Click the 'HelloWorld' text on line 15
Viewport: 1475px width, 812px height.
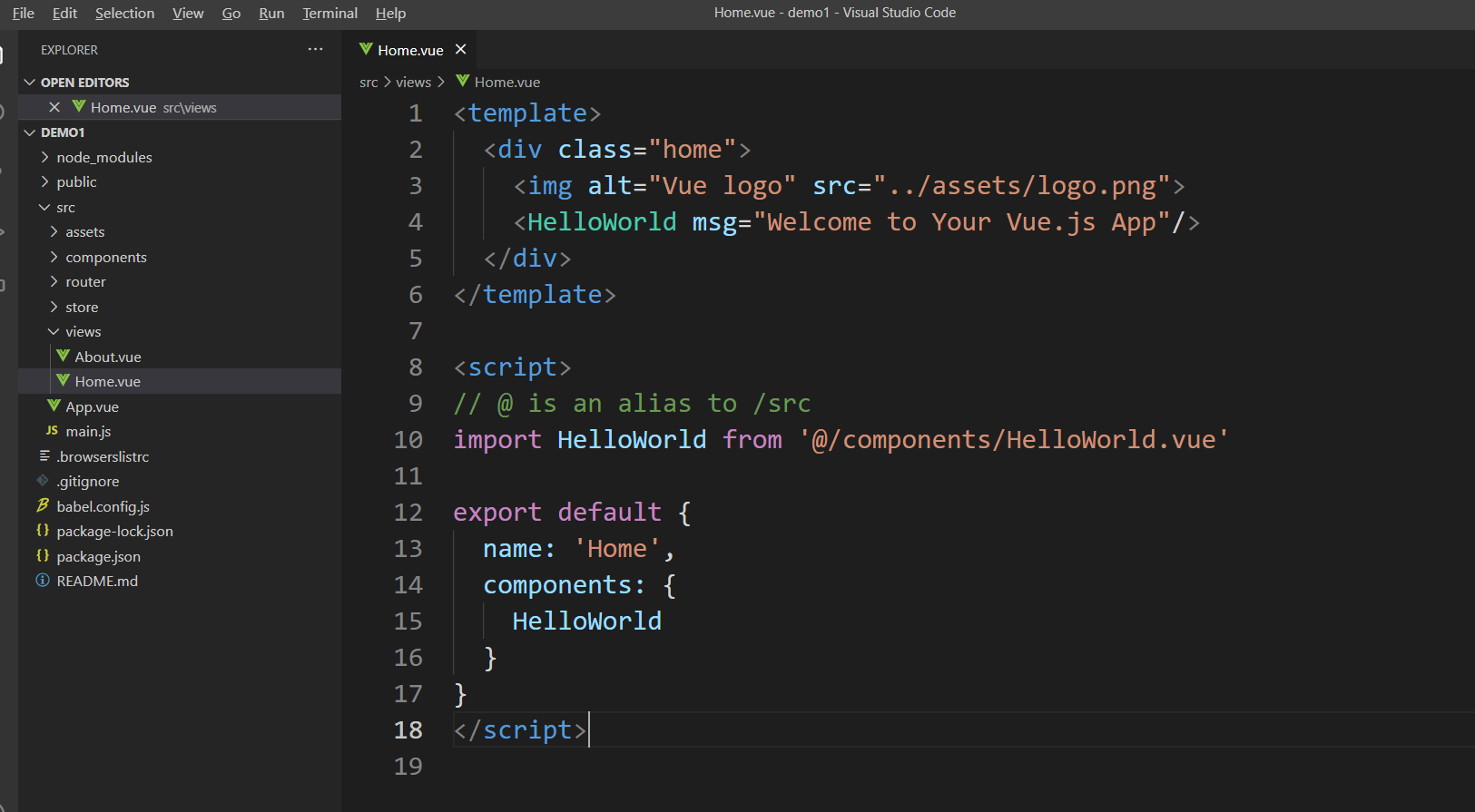tap(586, 621)
